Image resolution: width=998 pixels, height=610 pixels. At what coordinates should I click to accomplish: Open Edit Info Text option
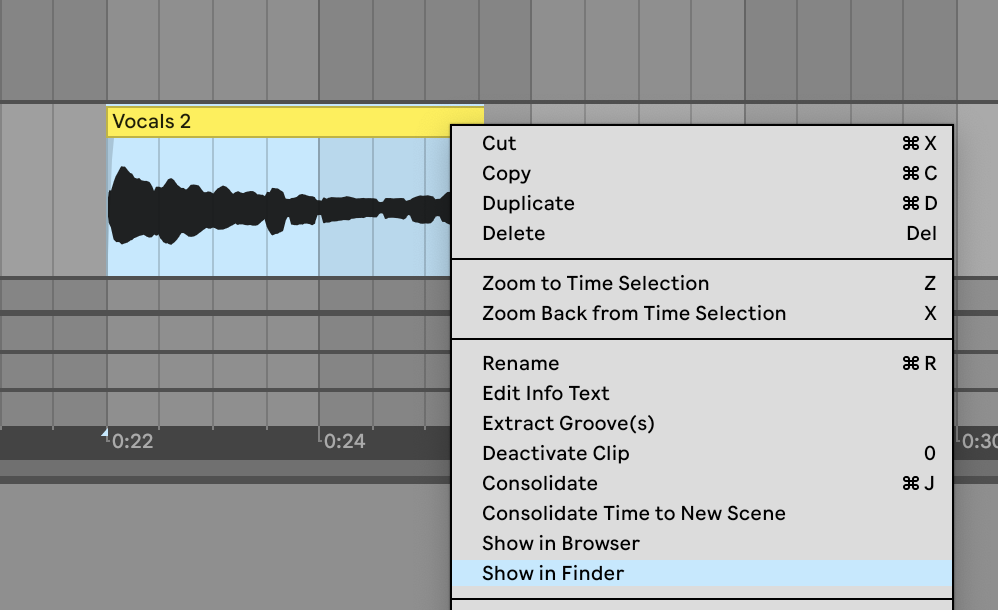pos(545,393)
